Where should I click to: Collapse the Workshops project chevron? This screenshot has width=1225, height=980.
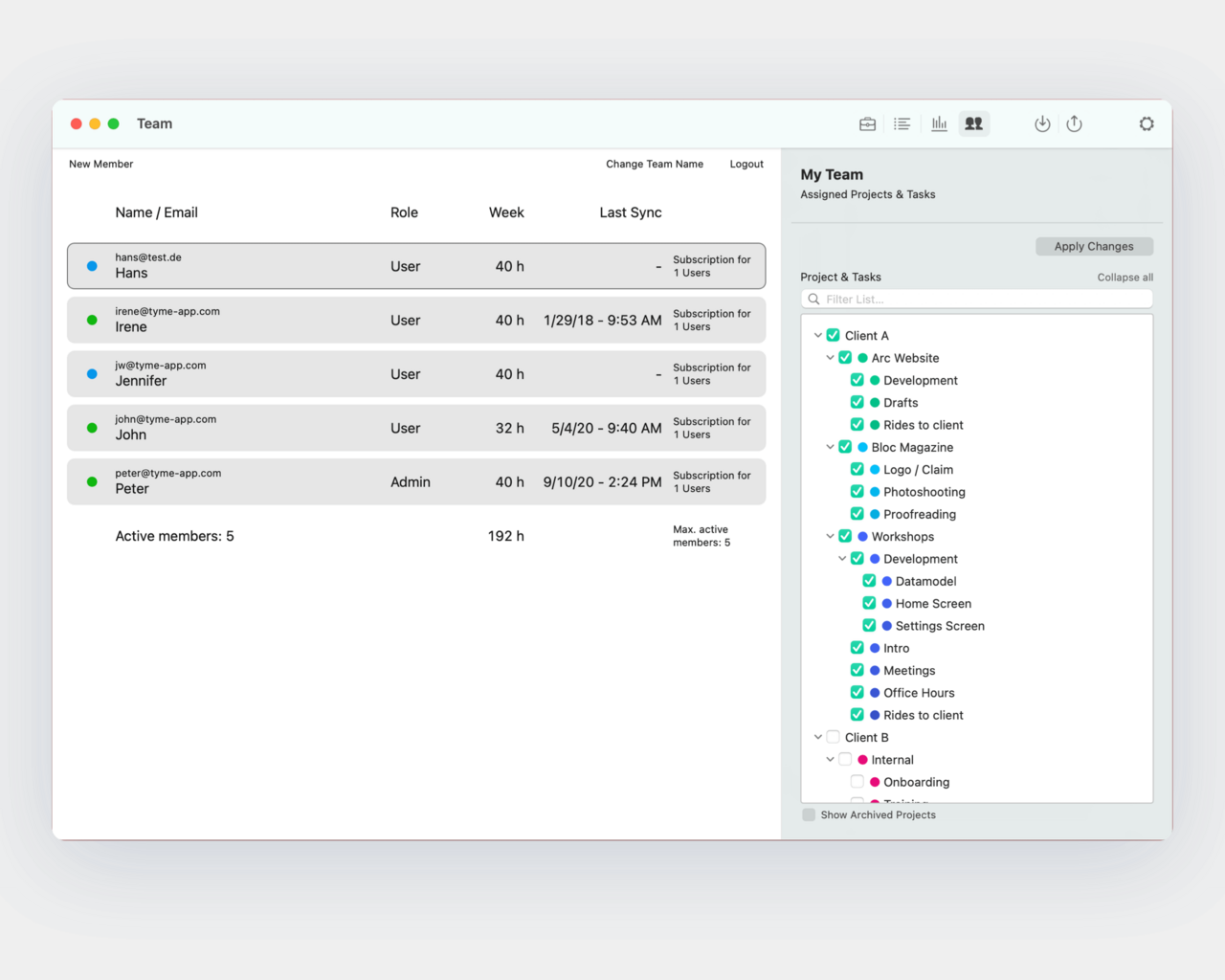830,537
